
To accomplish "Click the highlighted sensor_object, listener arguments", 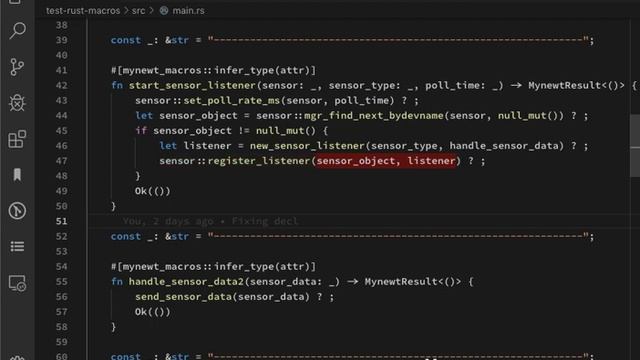I will pyautogui.click(x=386, y=161).
